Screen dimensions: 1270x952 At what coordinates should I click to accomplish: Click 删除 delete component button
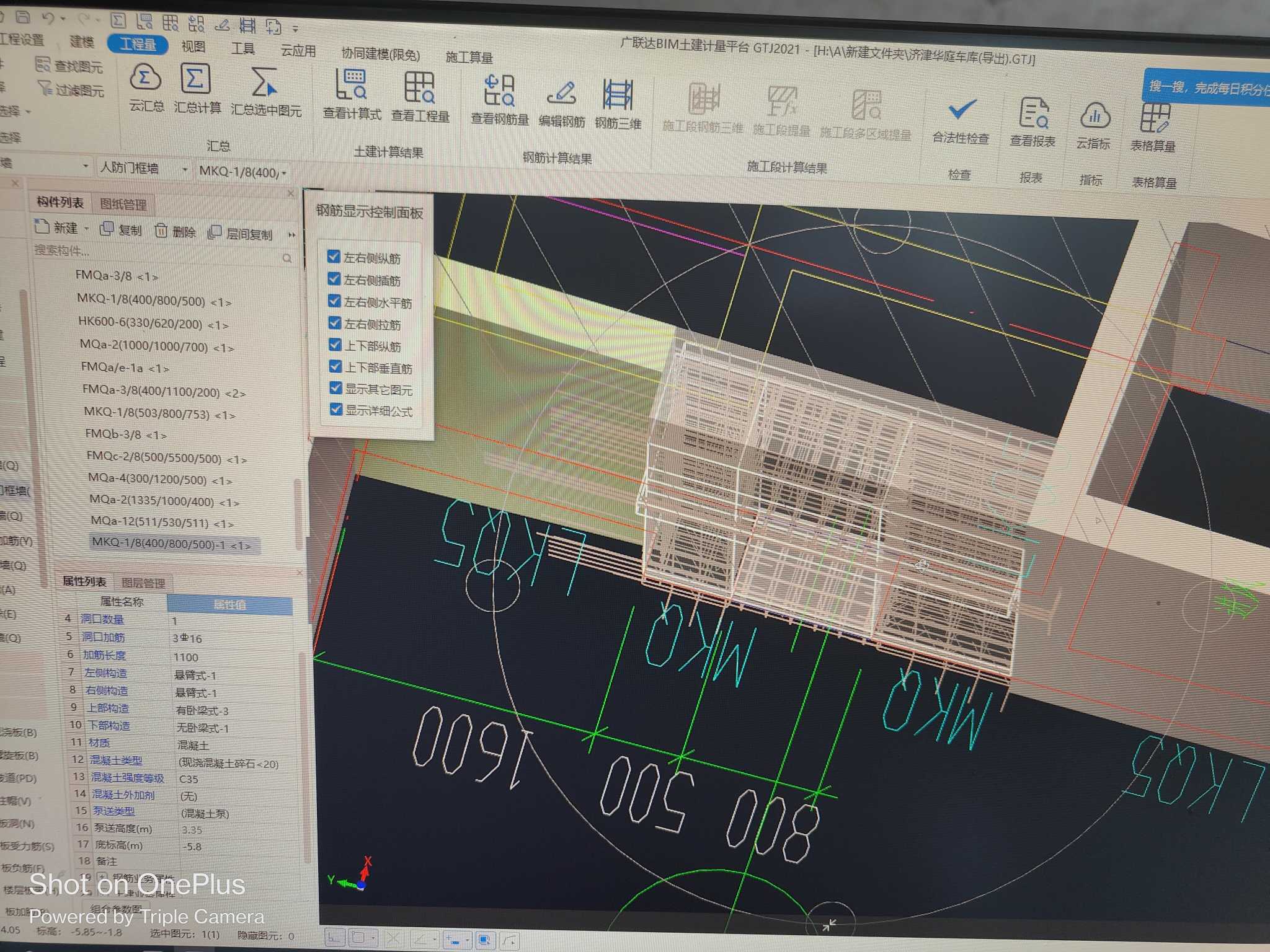pos(175,231)
